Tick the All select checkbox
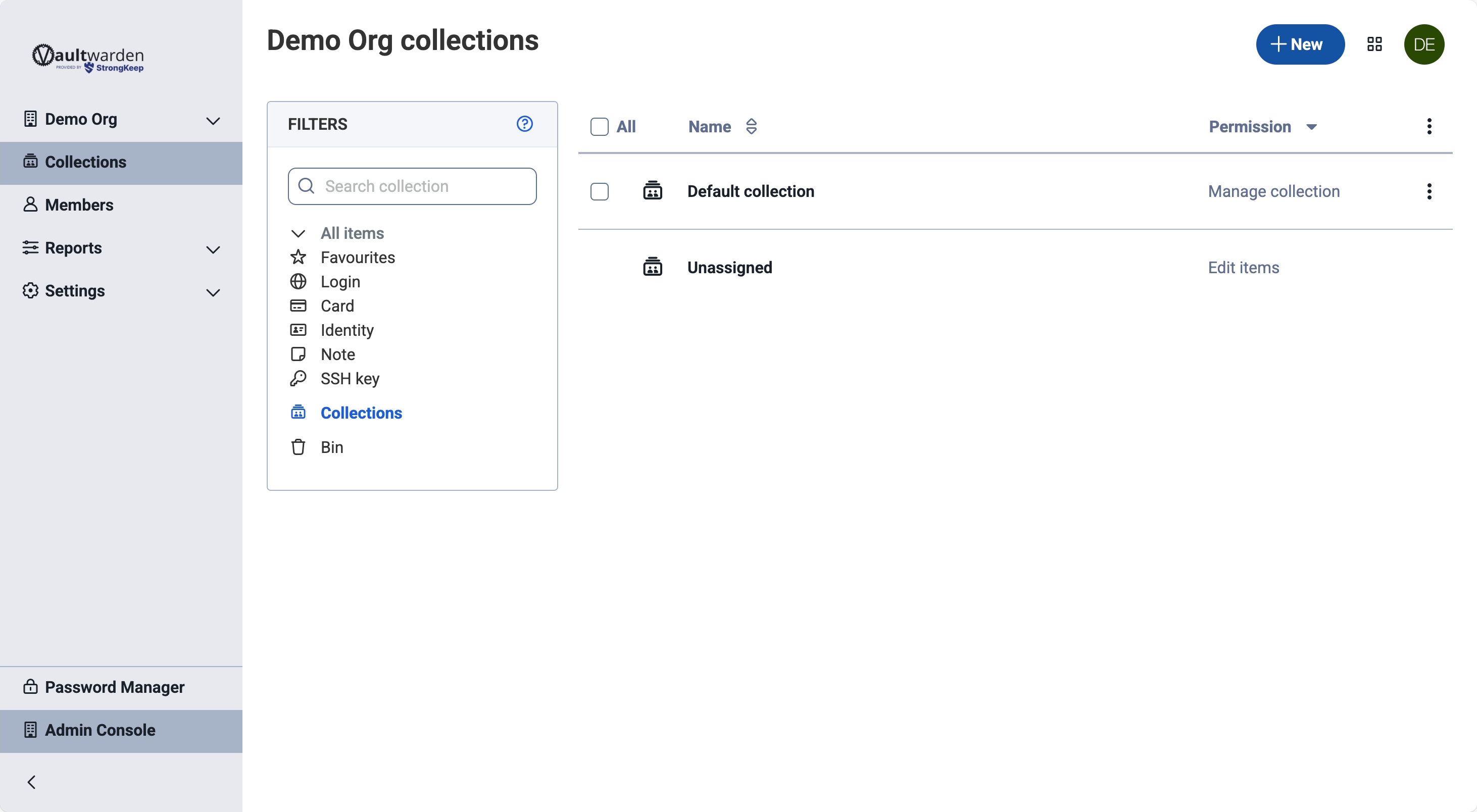Image resolution: width=1477 pixels, height=812 pixels. pos(599,127)
